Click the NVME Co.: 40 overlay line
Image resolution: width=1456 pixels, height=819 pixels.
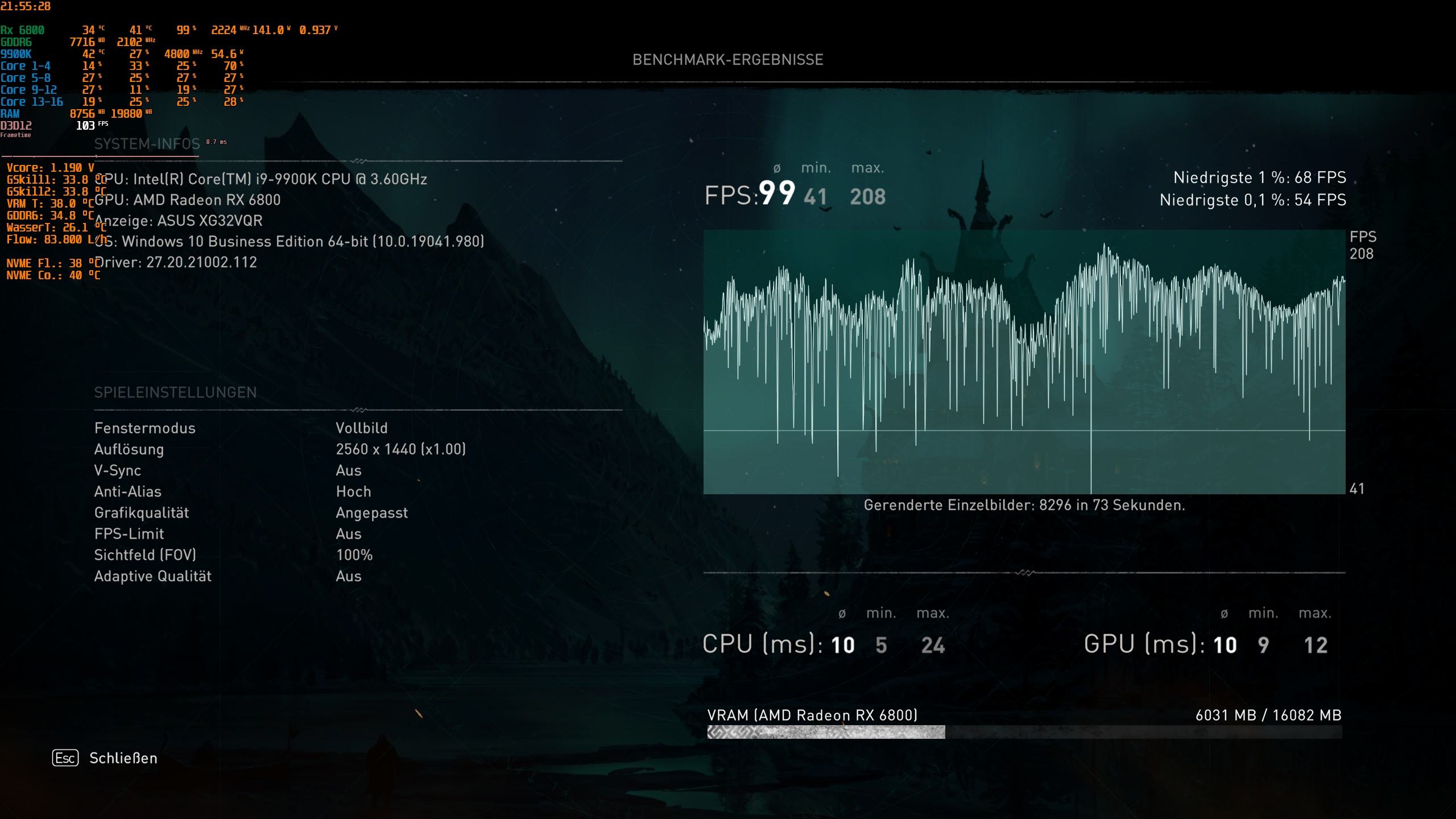point(53,275)
